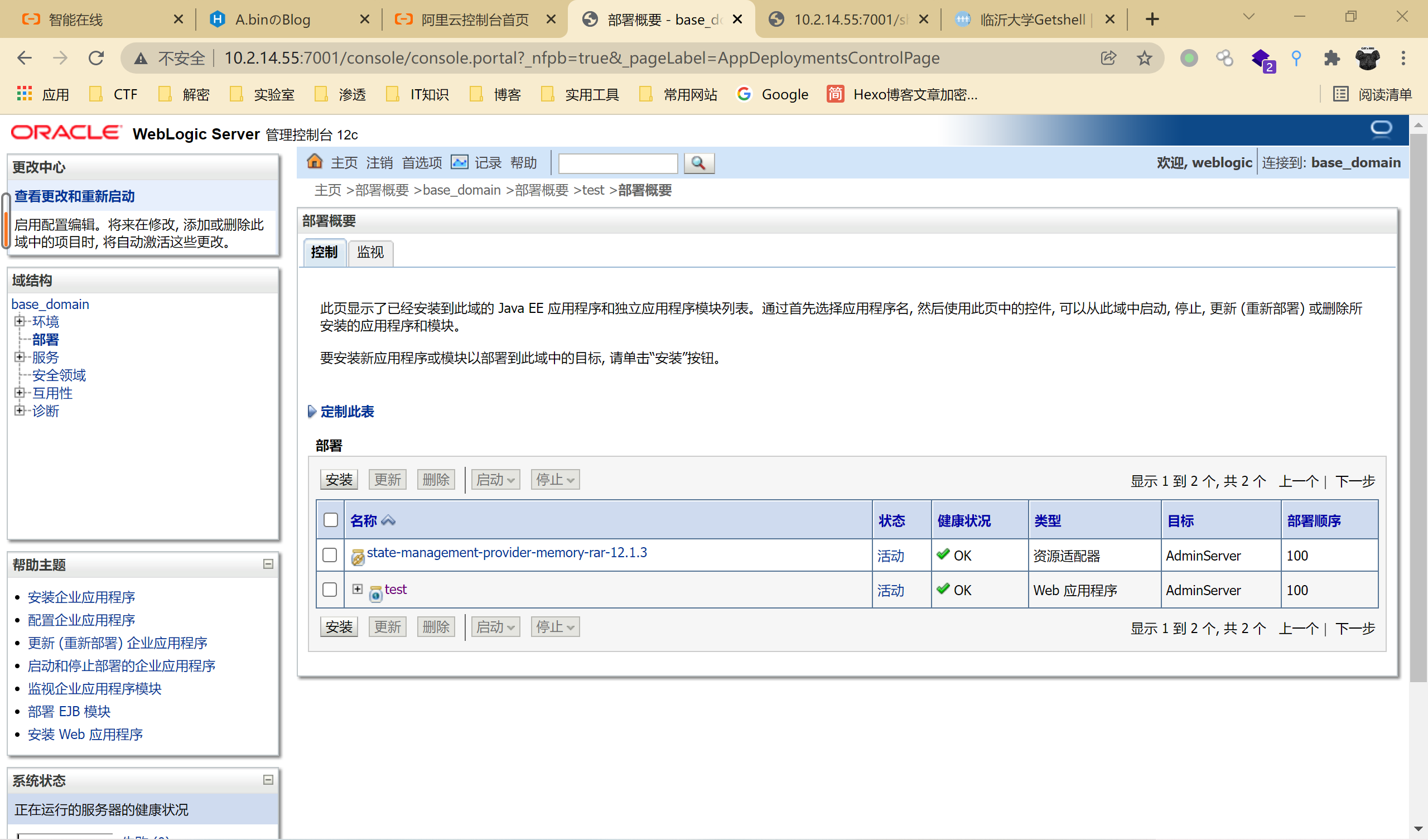Expand the 环境 tree node
1428x840 pixels.
click(20, 321)
